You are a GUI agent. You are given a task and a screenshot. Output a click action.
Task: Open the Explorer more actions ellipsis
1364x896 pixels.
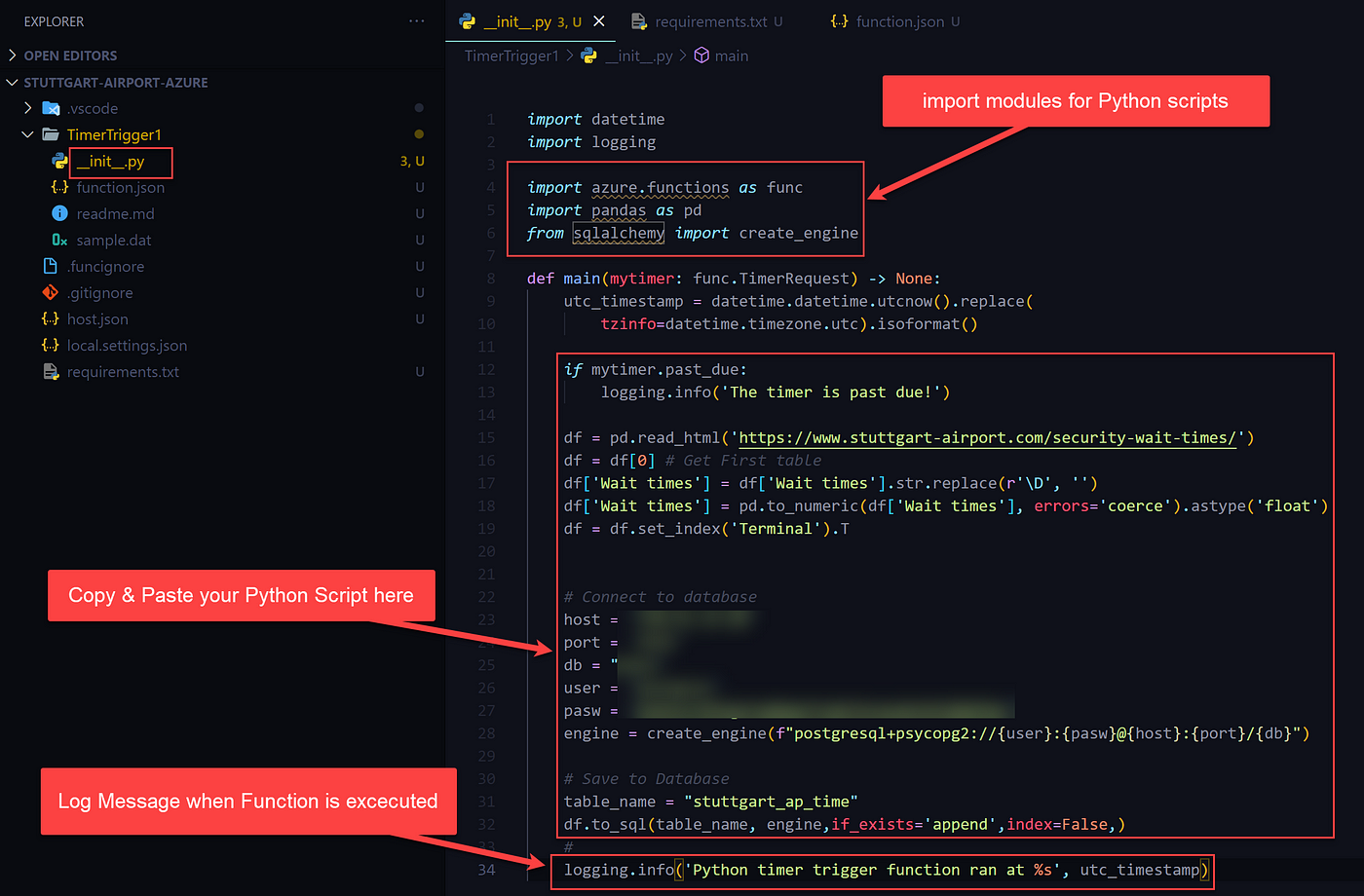[417, 20]
